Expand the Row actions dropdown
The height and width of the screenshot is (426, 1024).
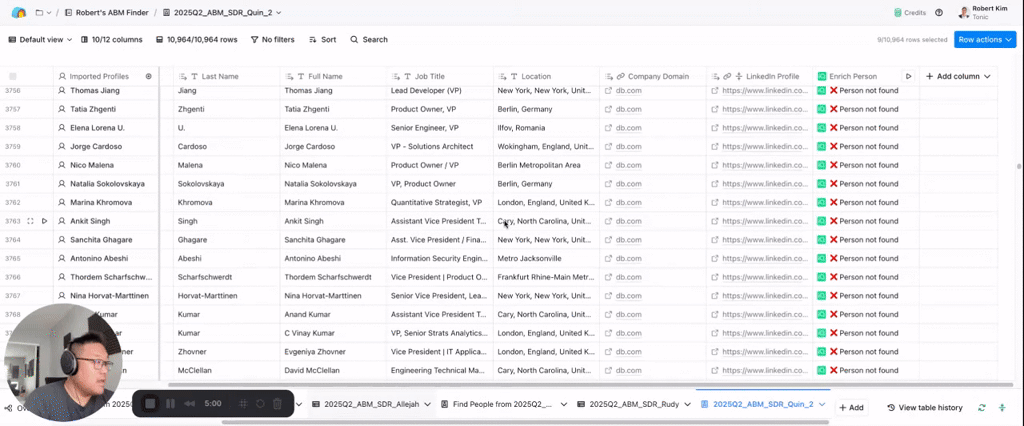[x=984, y=40]
